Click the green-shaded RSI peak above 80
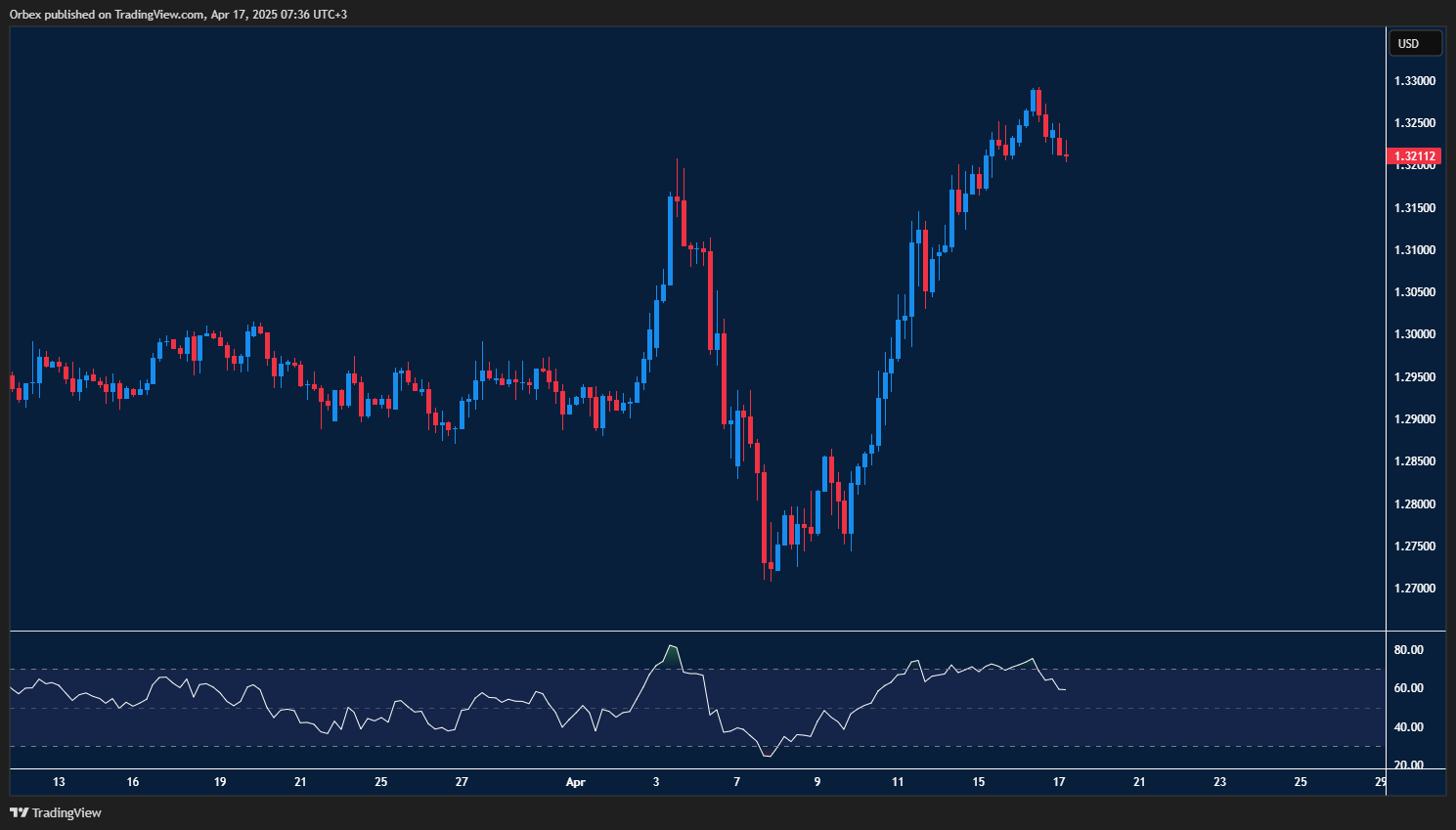The height and width of the screenshot is (830, 1456). (x=673, y=653)
